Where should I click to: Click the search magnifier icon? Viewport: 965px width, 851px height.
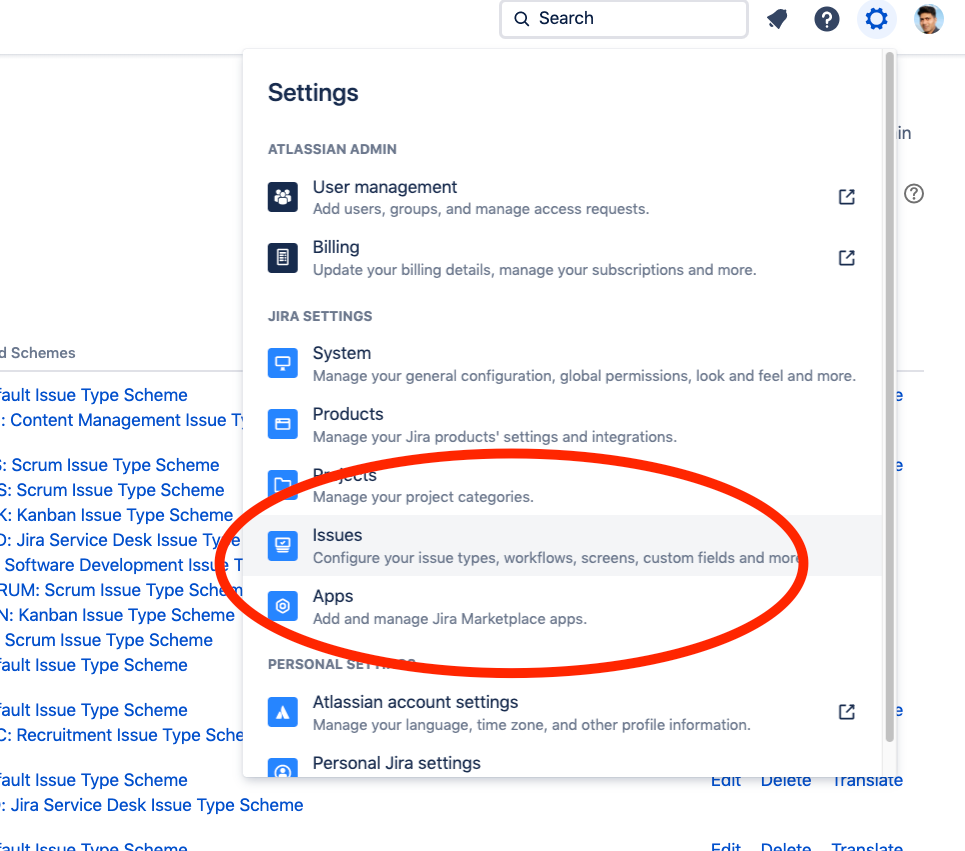point(521,19)
